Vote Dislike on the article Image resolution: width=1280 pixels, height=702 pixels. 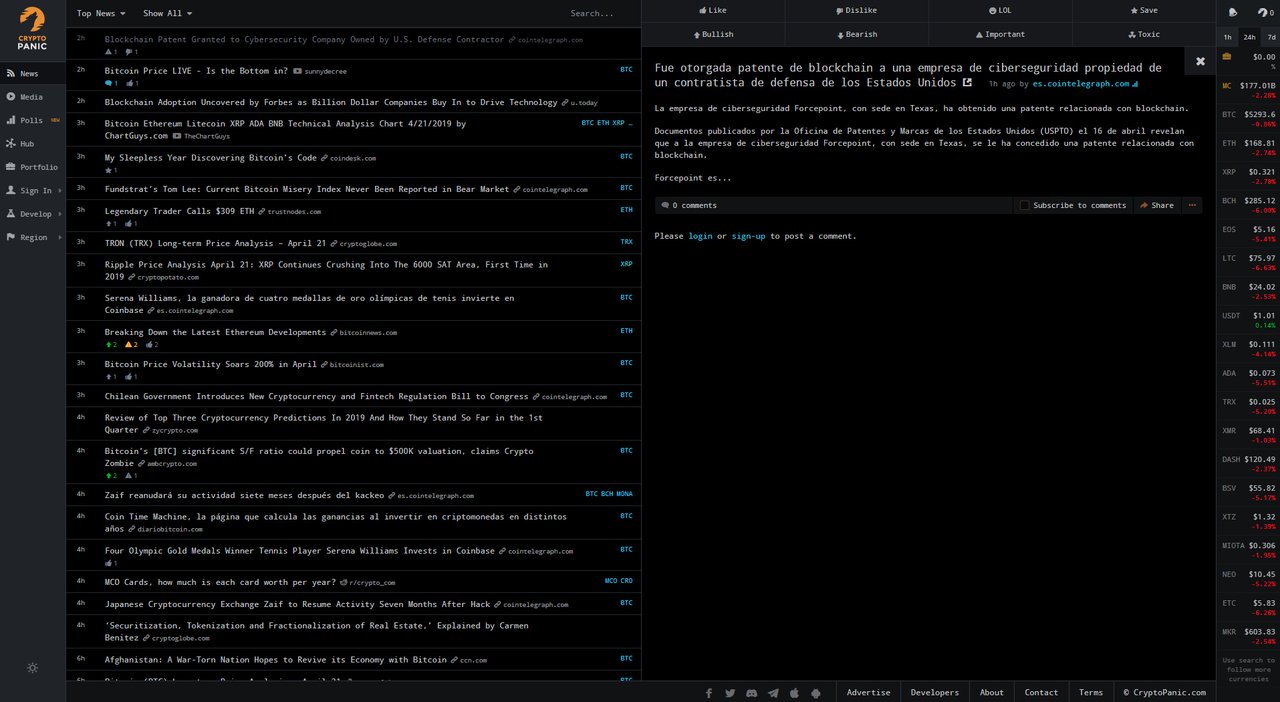pyautogui.click(x=856, y=10)
